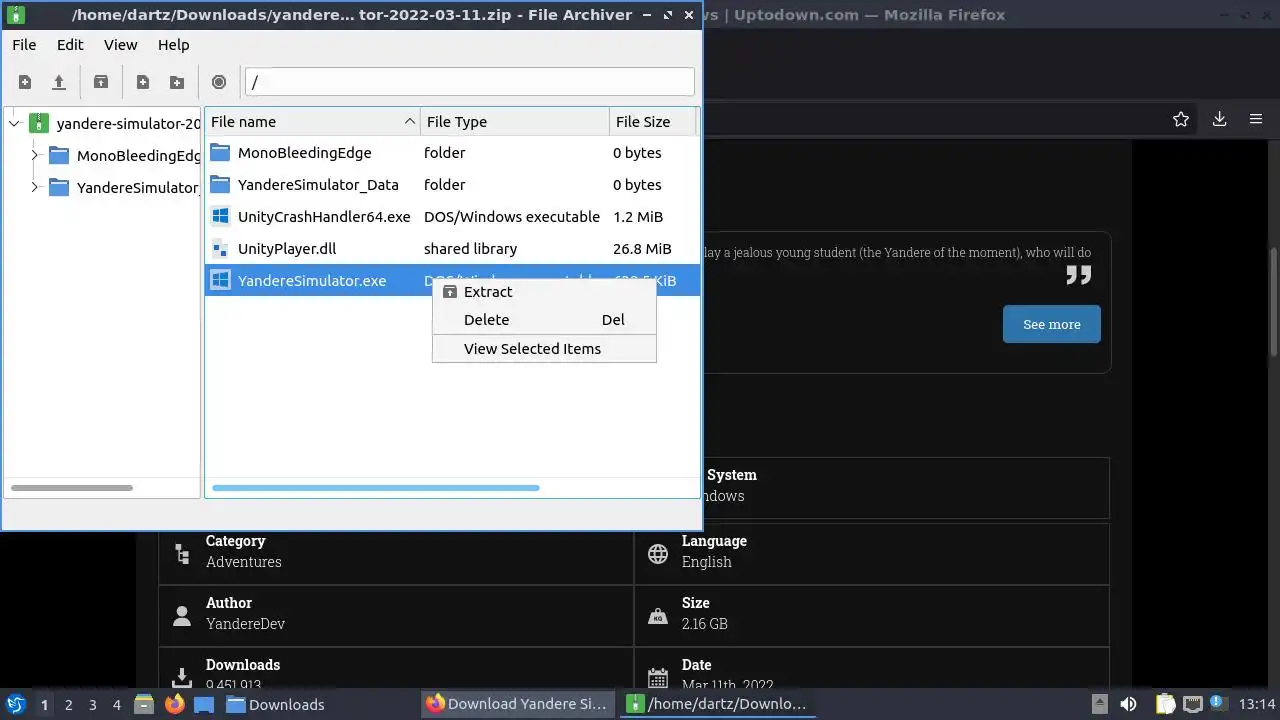Bookmark page with Firefox star icon
The image size is (1280, 720).
1181,119
